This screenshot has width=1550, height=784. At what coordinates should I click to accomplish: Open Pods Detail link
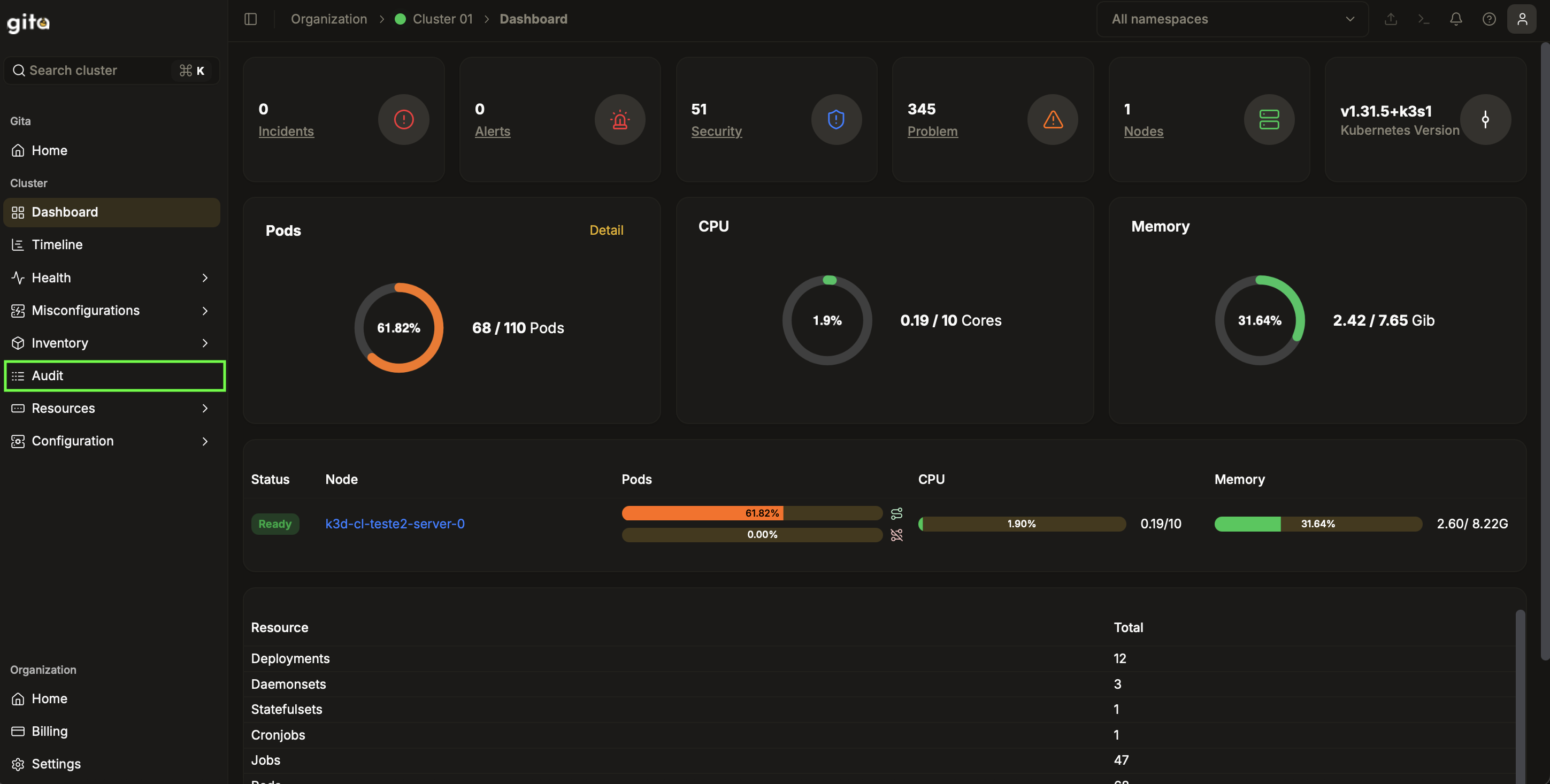pyautogui.click(x=606, y=230)
